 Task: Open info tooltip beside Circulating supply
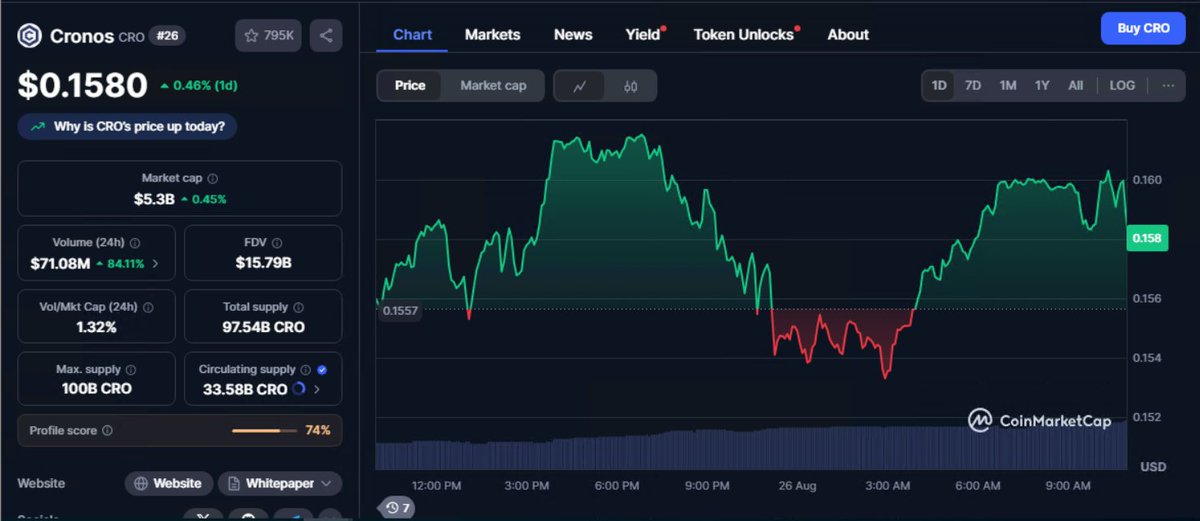tap(306, 369)
